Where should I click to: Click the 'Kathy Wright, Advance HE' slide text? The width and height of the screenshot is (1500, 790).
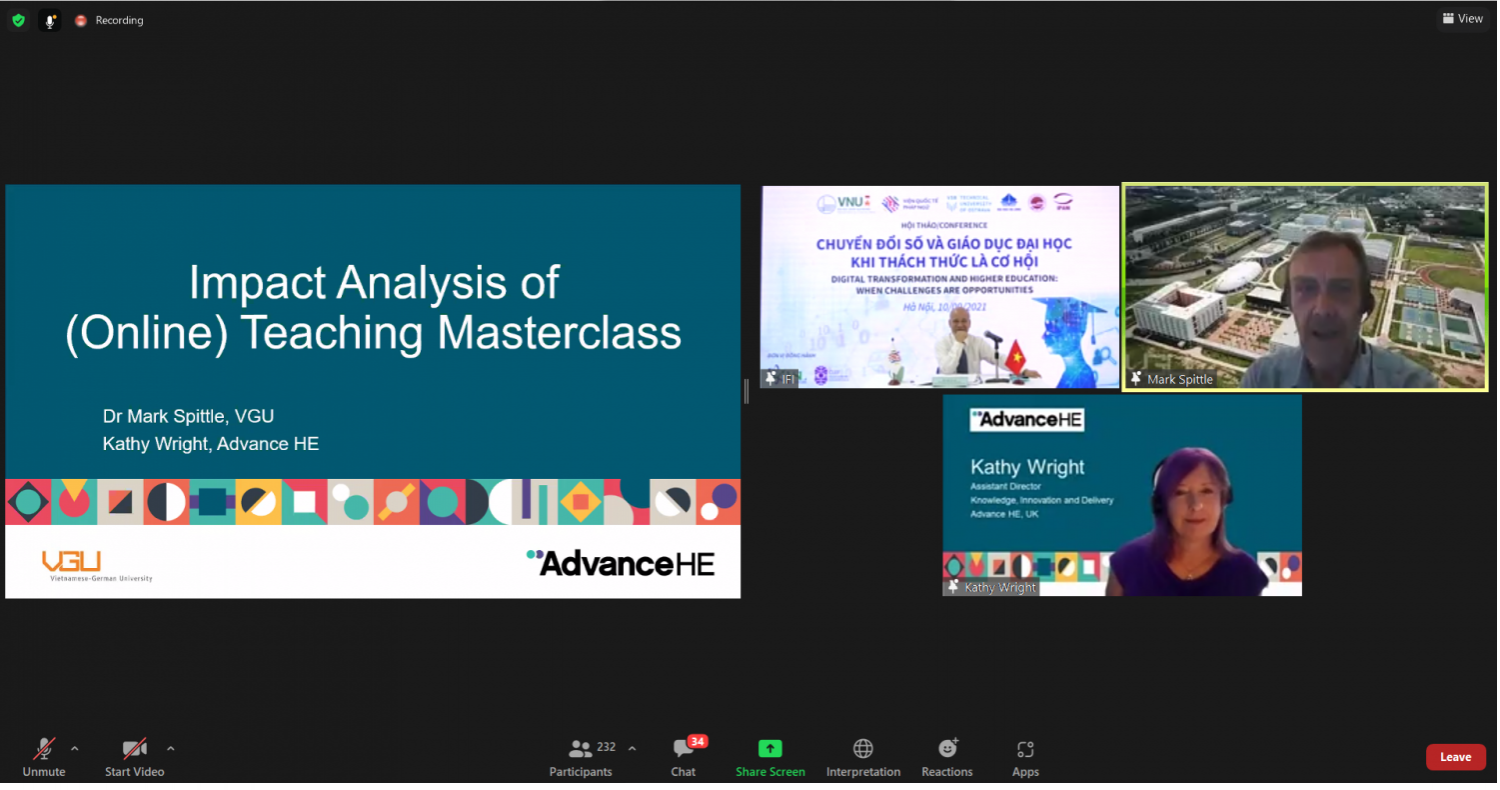click(211, 444)
